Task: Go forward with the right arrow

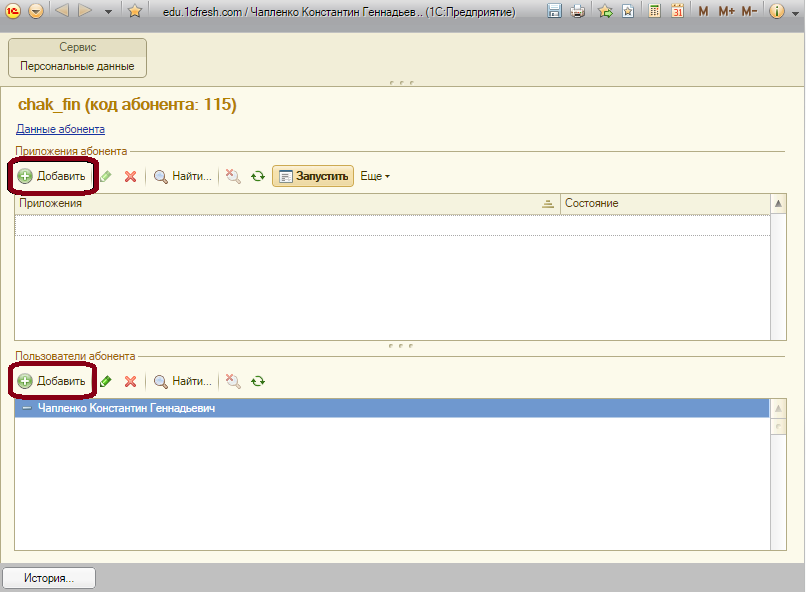Action: (x=85, y=10)
